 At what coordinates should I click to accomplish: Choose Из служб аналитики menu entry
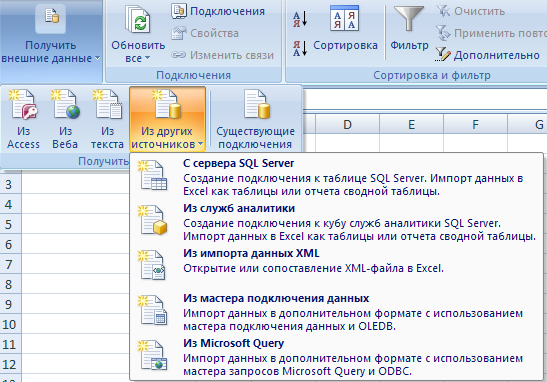(x=336, y=222)
